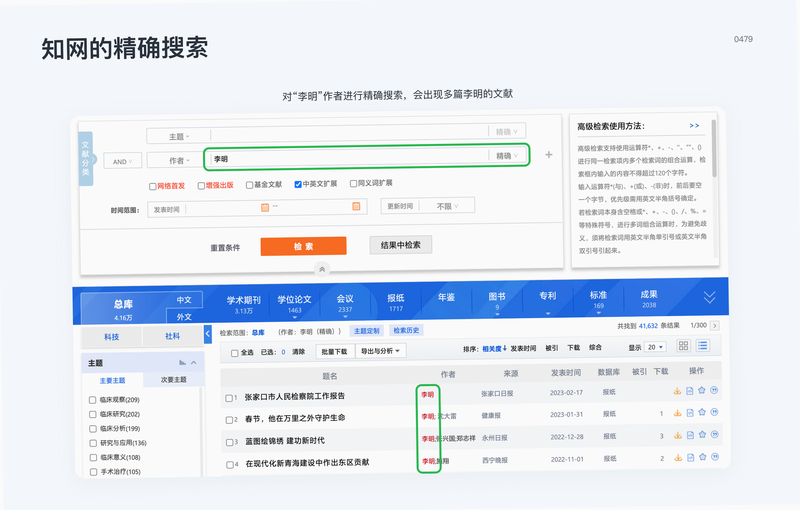Open the 显示 20 per-page dropdown
Screen dimensions: 800x510
656,347
